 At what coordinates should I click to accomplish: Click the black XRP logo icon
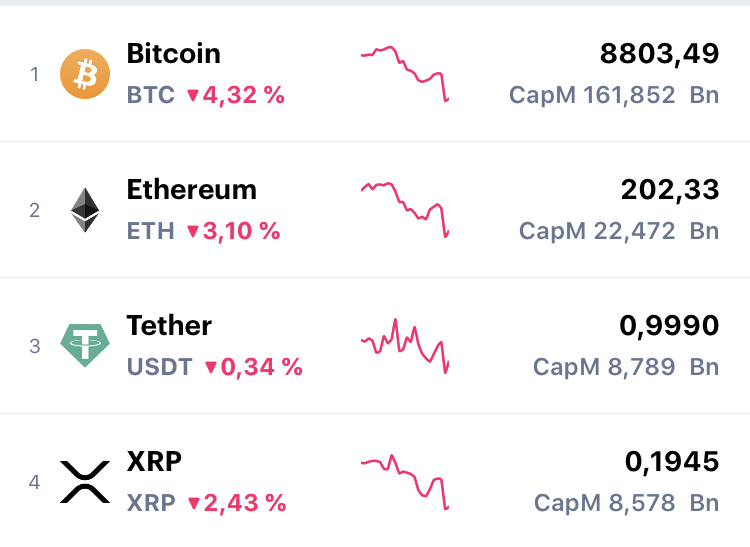coord(85,482)
